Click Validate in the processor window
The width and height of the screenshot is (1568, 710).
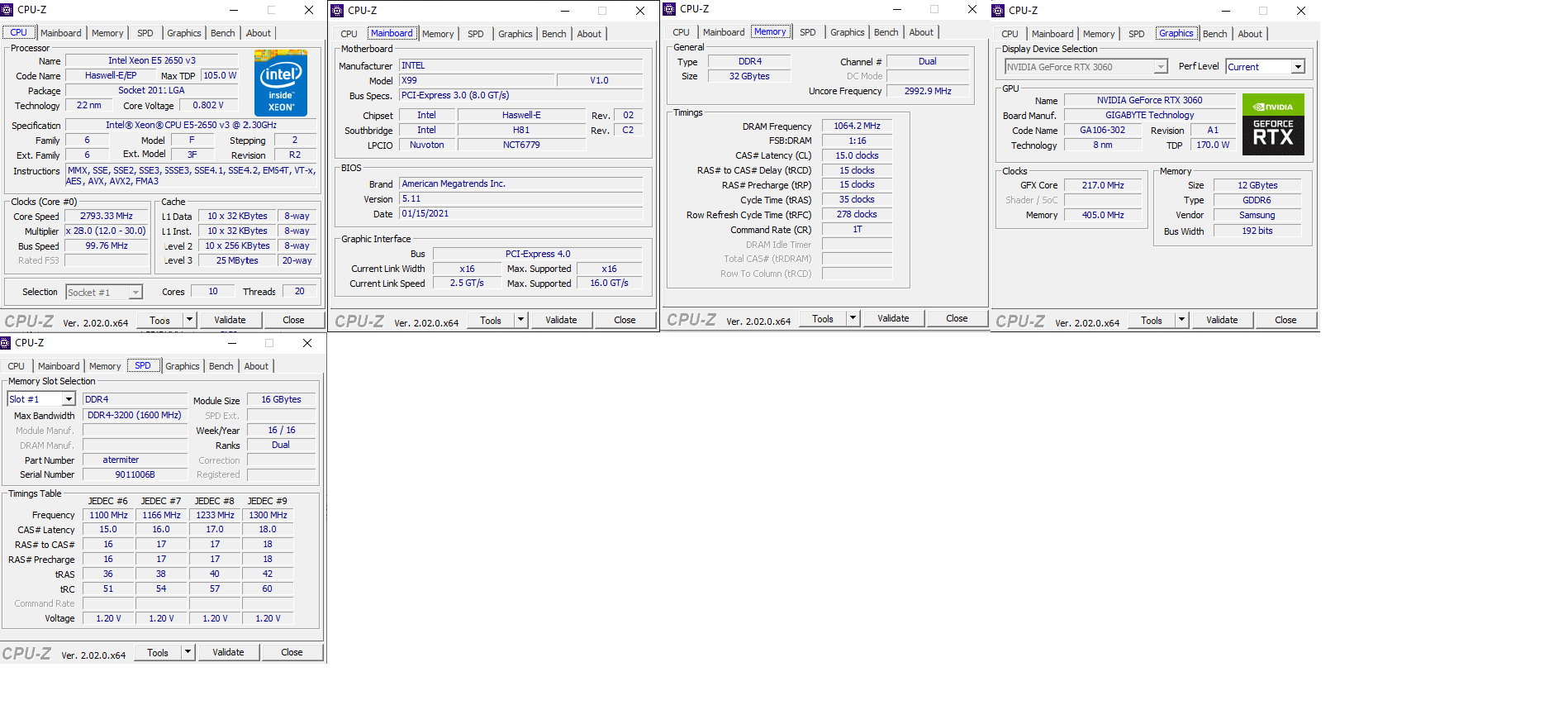tap(230, 320)
